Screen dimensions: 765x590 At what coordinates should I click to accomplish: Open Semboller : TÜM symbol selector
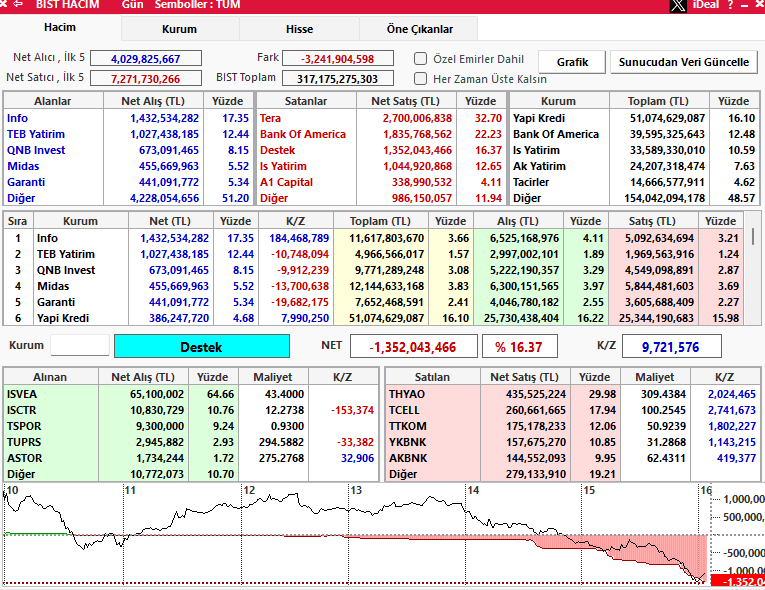click(x=197, y=5)
